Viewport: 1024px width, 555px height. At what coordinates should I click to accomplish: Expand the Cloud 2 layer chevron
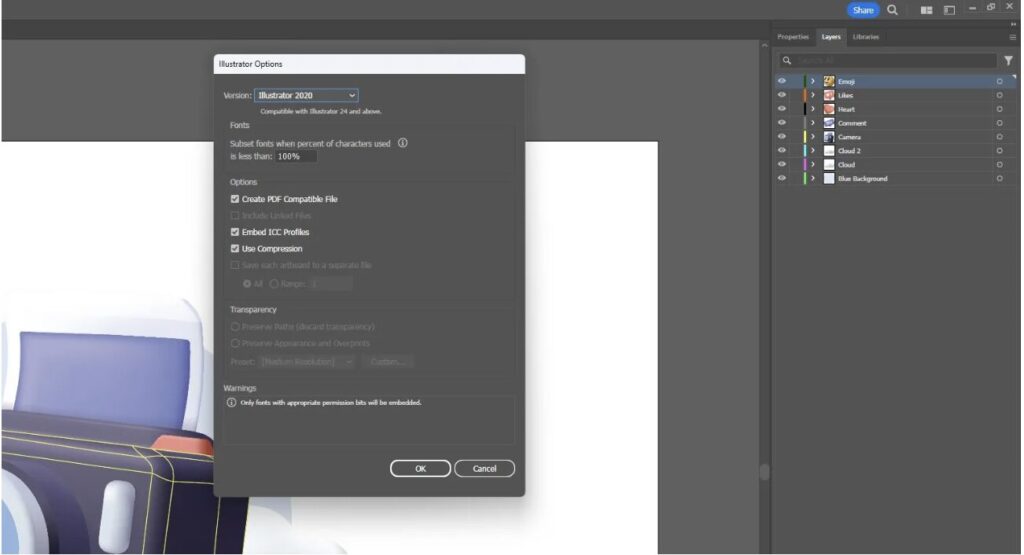813,151
